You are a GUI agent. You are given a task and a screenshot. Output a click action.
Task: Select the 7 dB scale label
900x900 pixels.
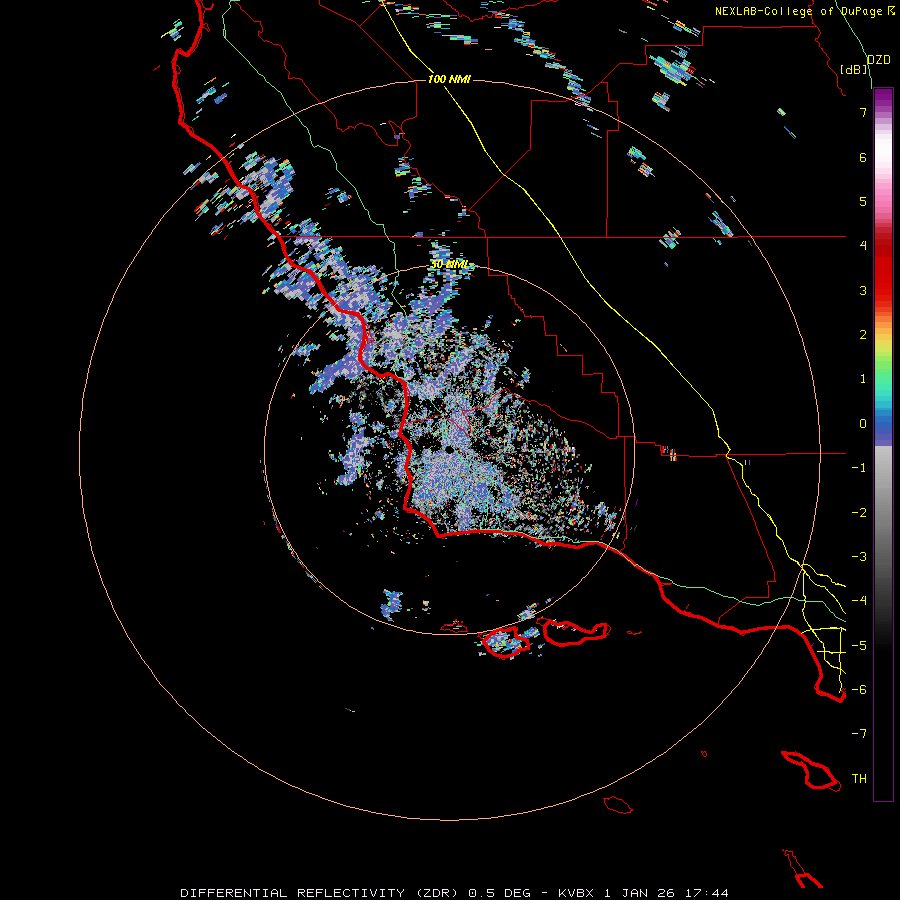863,112
